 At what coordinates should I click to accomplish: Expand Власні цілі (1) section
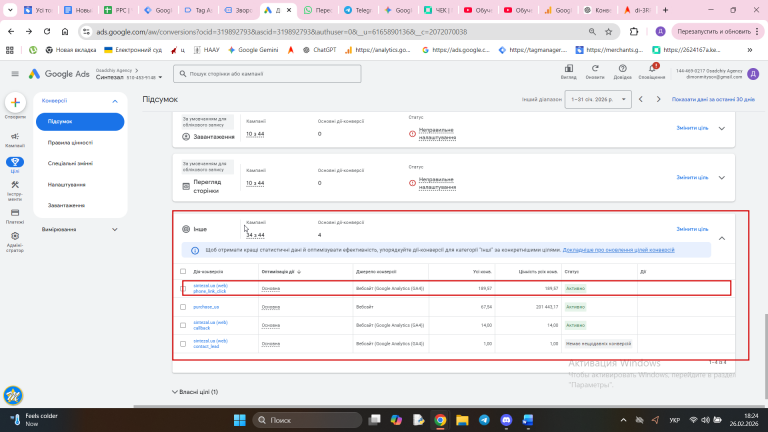[195, 392]
